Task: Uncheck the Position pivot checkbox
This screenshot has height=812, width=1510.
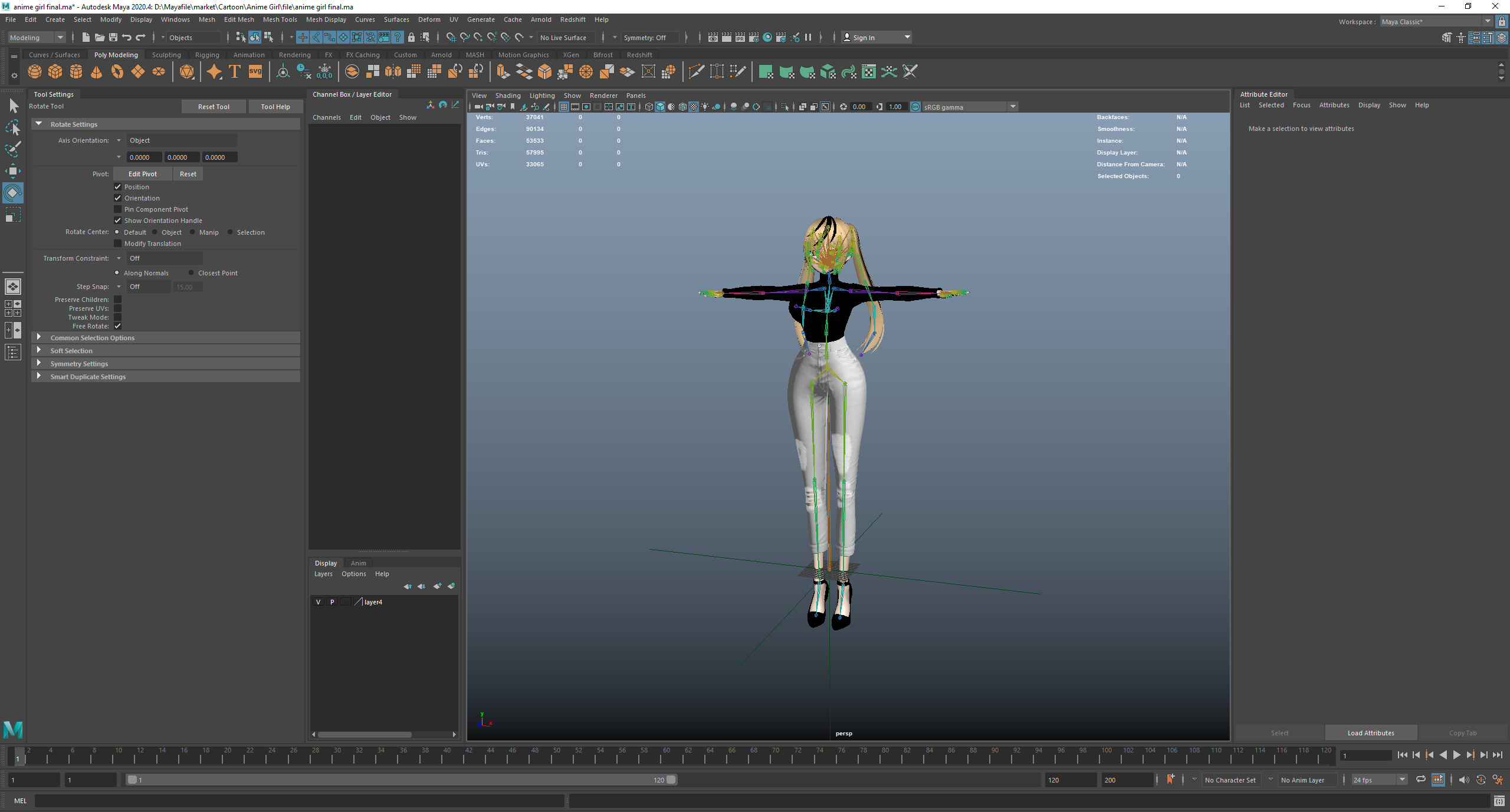Action: coord(117,187)
